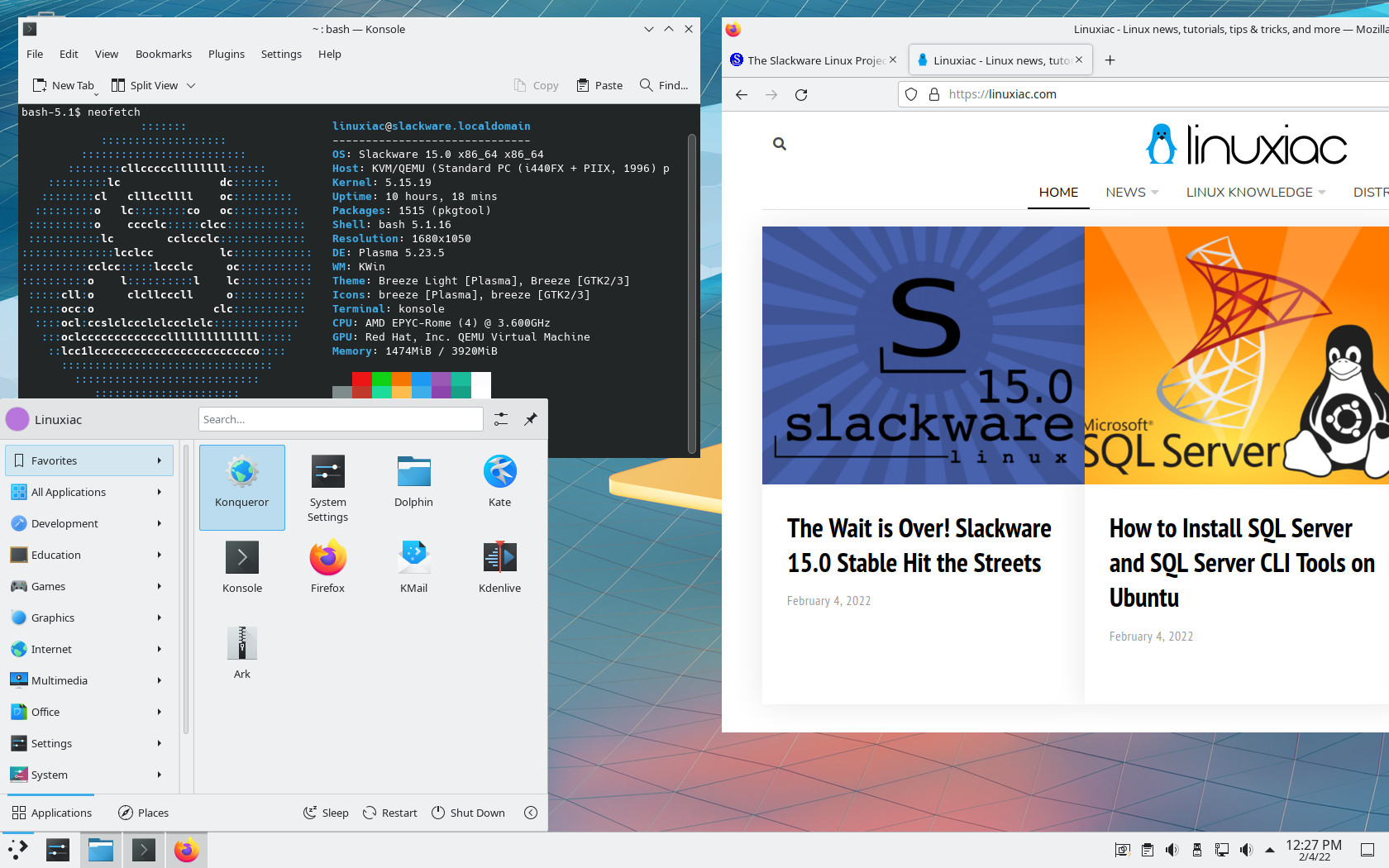The image size is (1389, 868).
Task: Click the green neofetch color block
Action: tap(381, 379)
